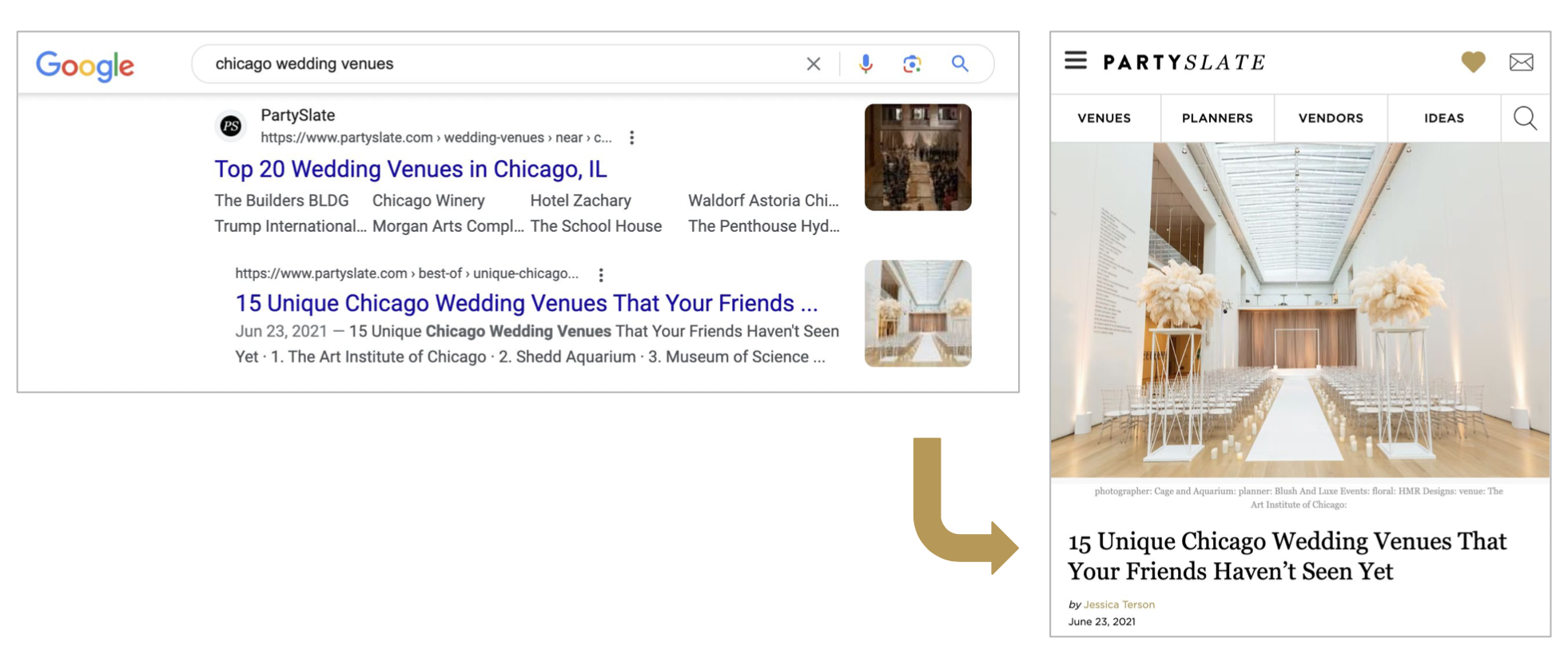Click the partyslate.com best-of URL breadcrumb
The image size is (1568, 662).
point(407,273)
